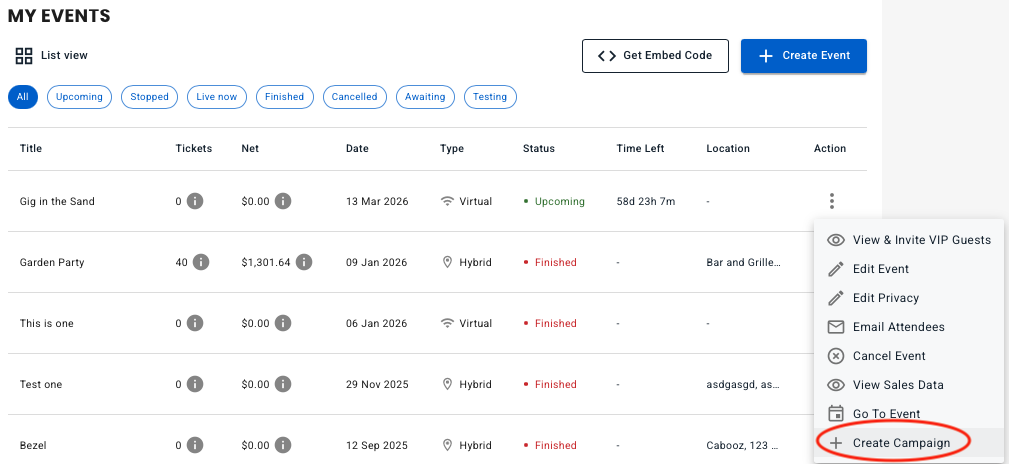
Task: Click the Create Event button
Action: [x=803, y=56]
